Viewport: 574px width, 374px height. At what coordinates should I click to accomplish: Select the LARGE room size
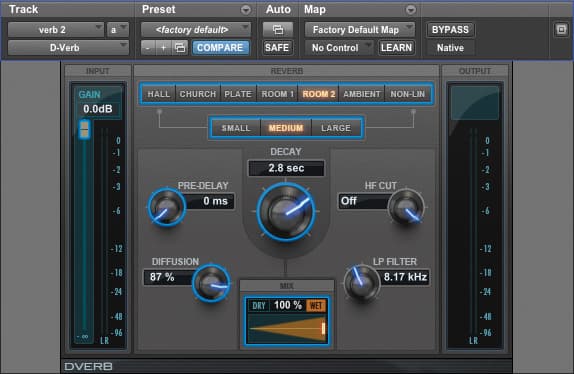coord(336,128)
